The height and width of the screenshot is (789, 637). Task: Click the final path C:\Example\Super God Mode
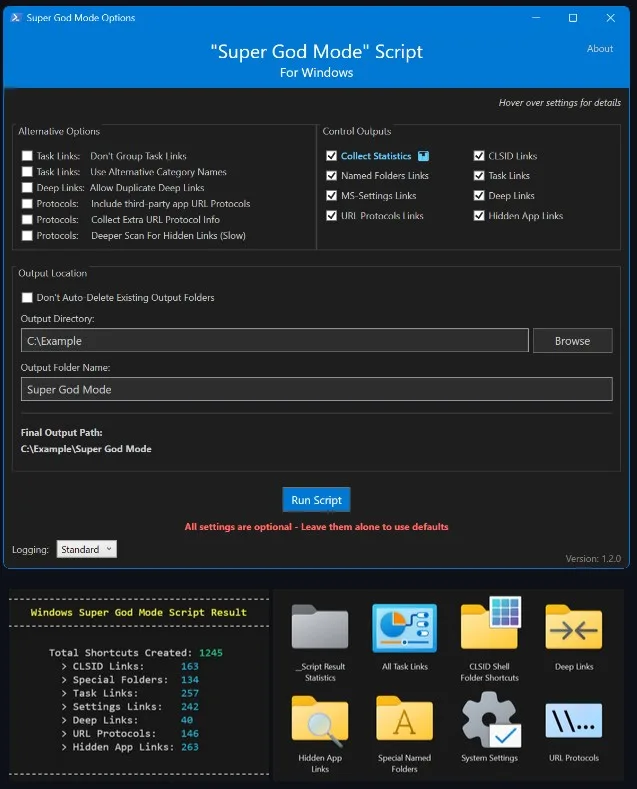86,449
